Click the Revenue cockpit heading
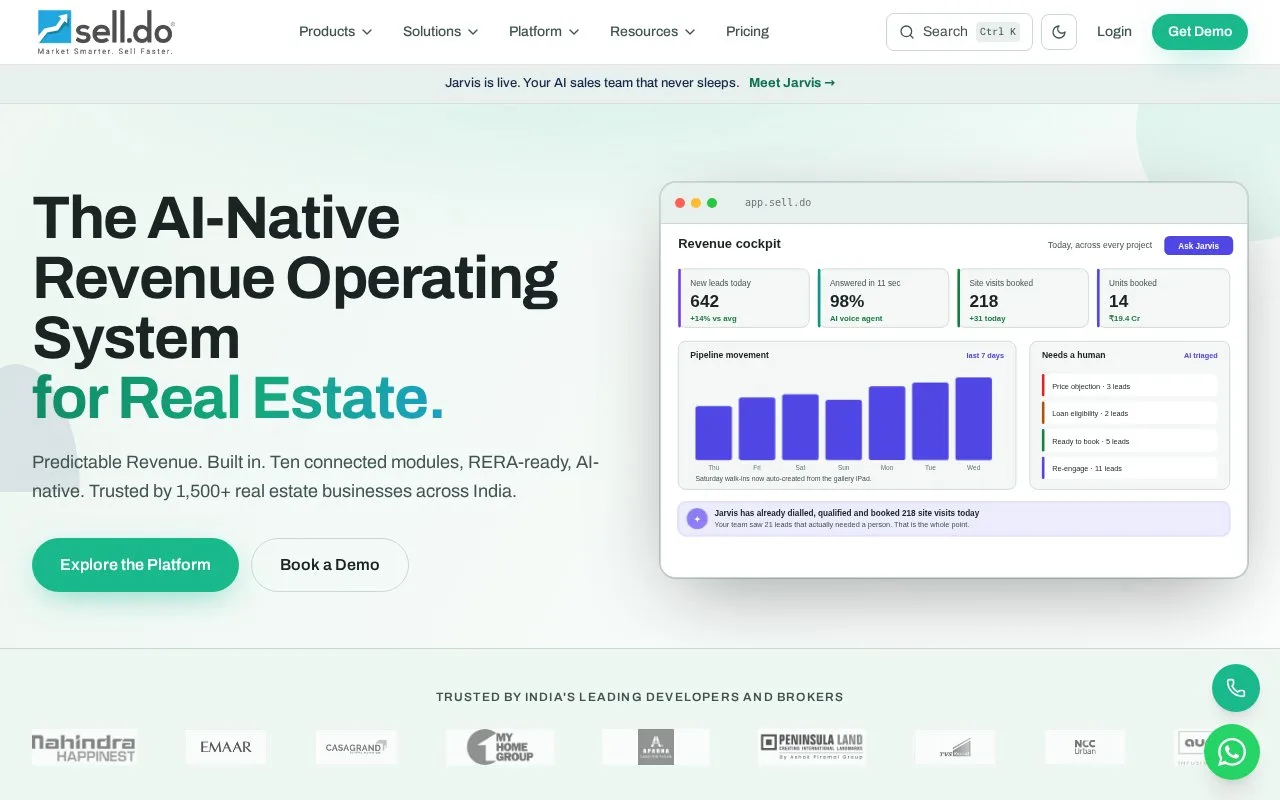The width and height of the screenshot is (1280, 800). tap(730, 244)
